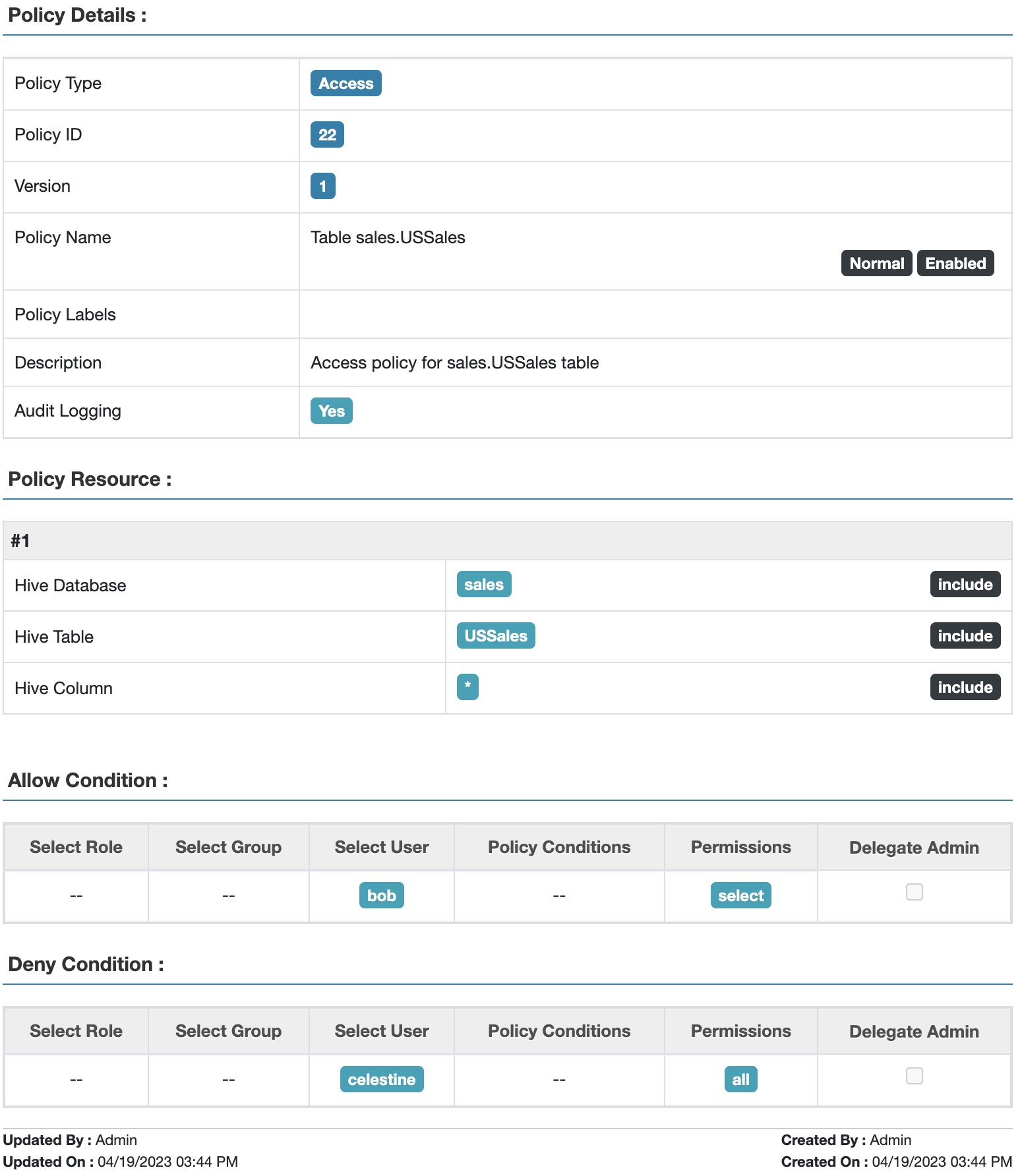Screen dimensions: 1022x1176
Task: Click the select permission tag
Action: [x=740, y=896]
